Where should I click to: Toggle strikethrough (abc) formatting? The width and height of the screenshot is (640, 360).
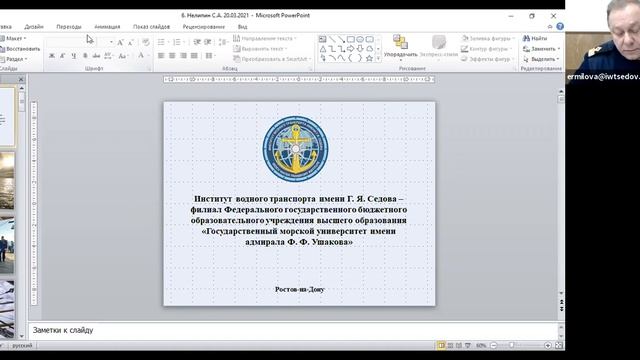(96, 56)
